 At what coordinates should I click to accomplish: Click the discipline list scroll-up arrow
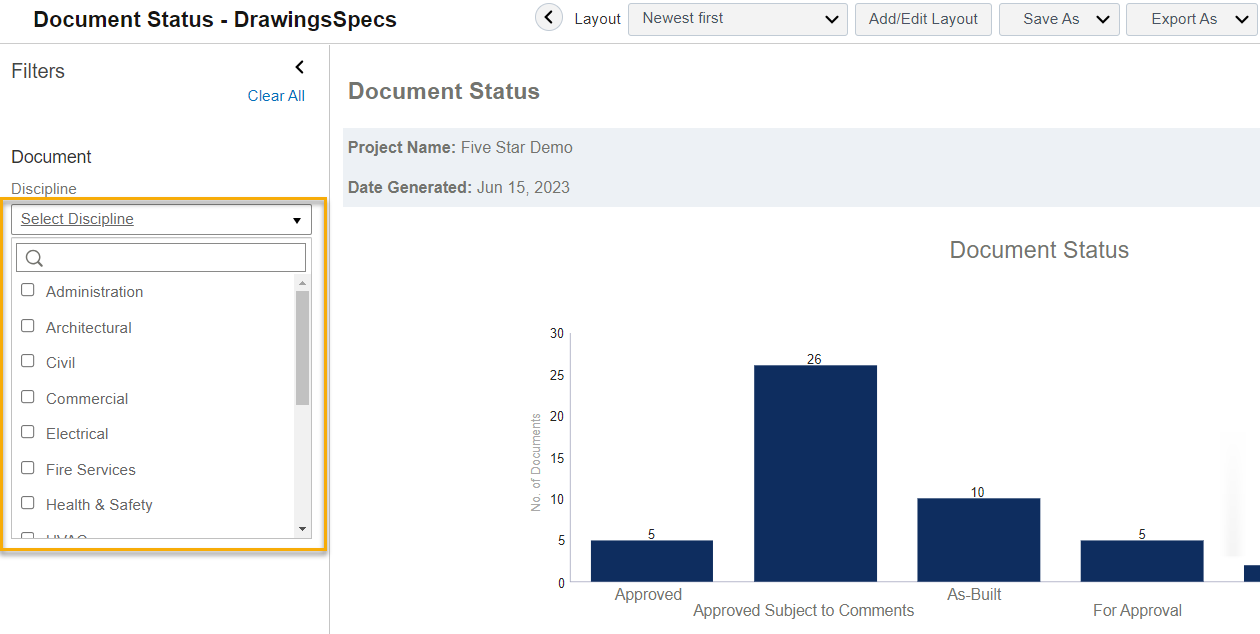(x=302, y=284)
